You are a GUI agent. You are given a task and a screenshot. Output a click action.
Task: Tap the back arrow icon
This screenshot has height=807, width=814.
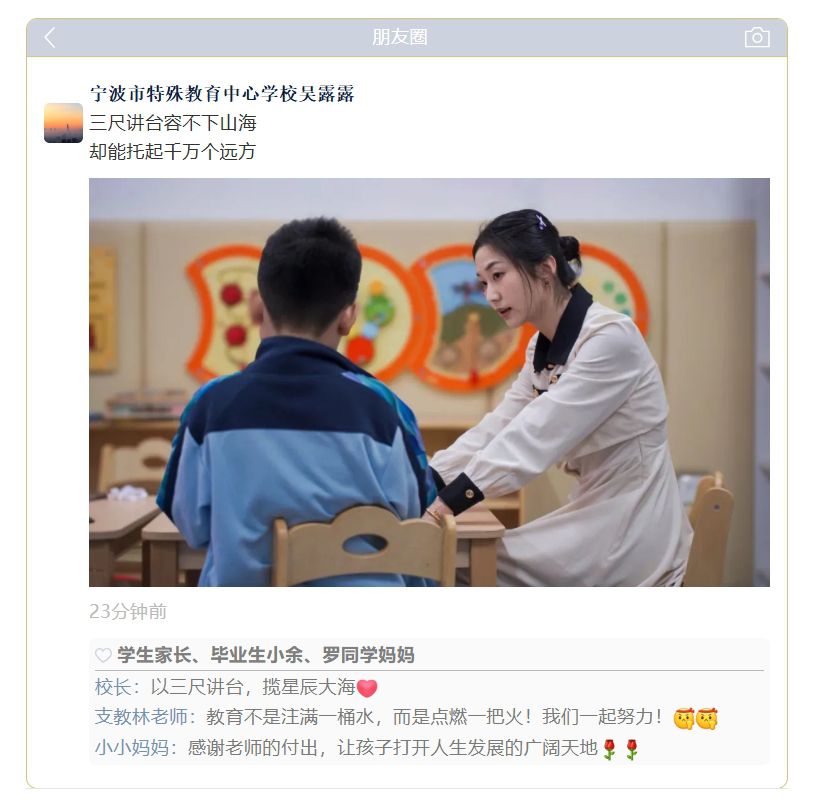50,37
